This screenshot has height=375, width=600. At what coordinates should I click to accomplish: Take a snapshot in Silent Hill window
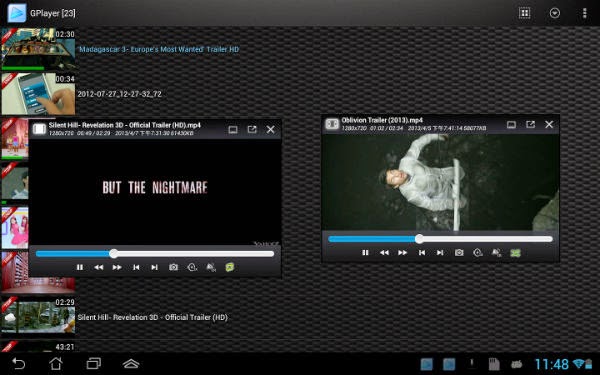[173, 267]
